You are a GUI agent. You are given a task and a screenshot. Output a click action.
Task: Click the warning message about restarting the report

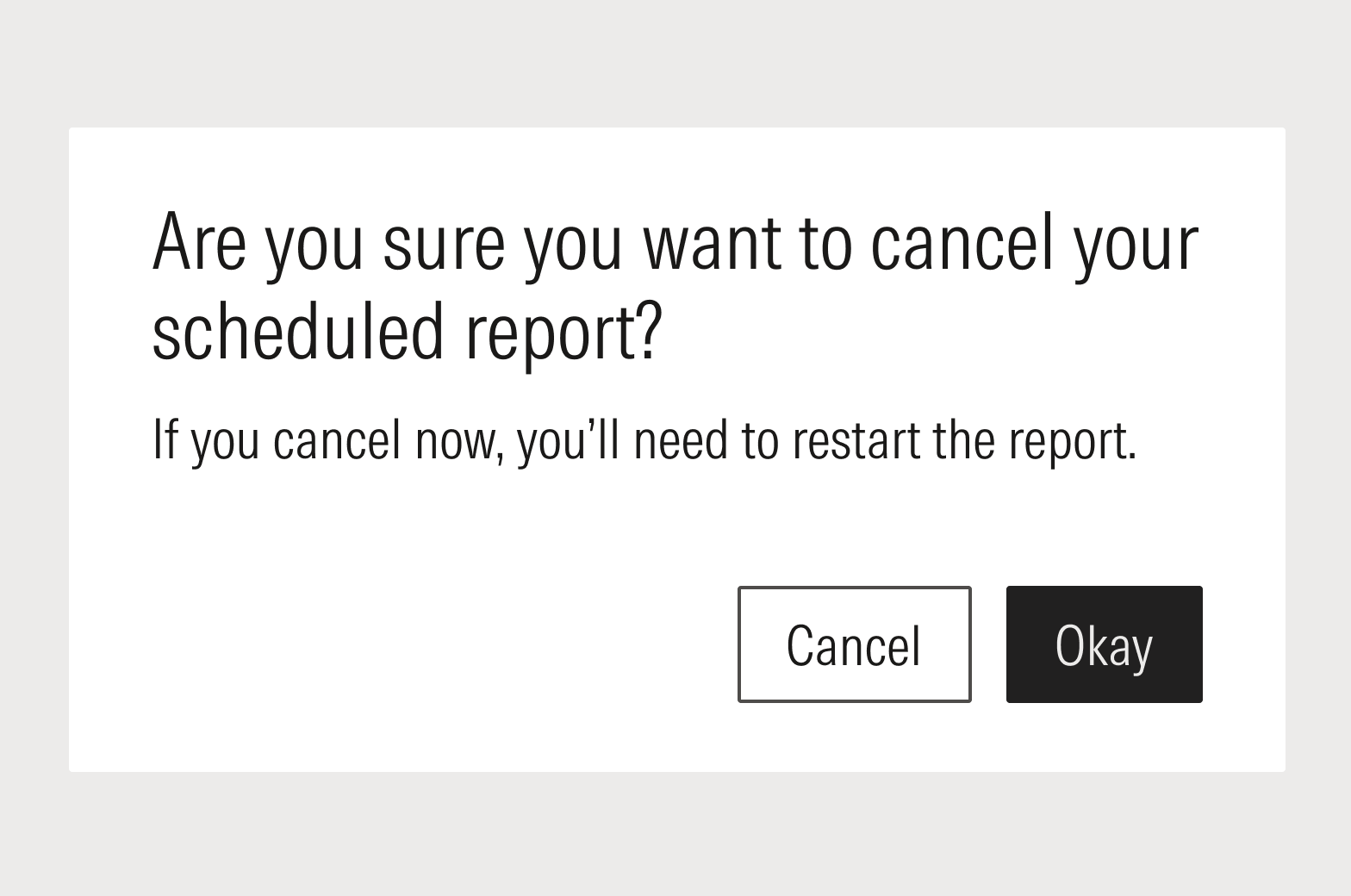pos(644,439)
